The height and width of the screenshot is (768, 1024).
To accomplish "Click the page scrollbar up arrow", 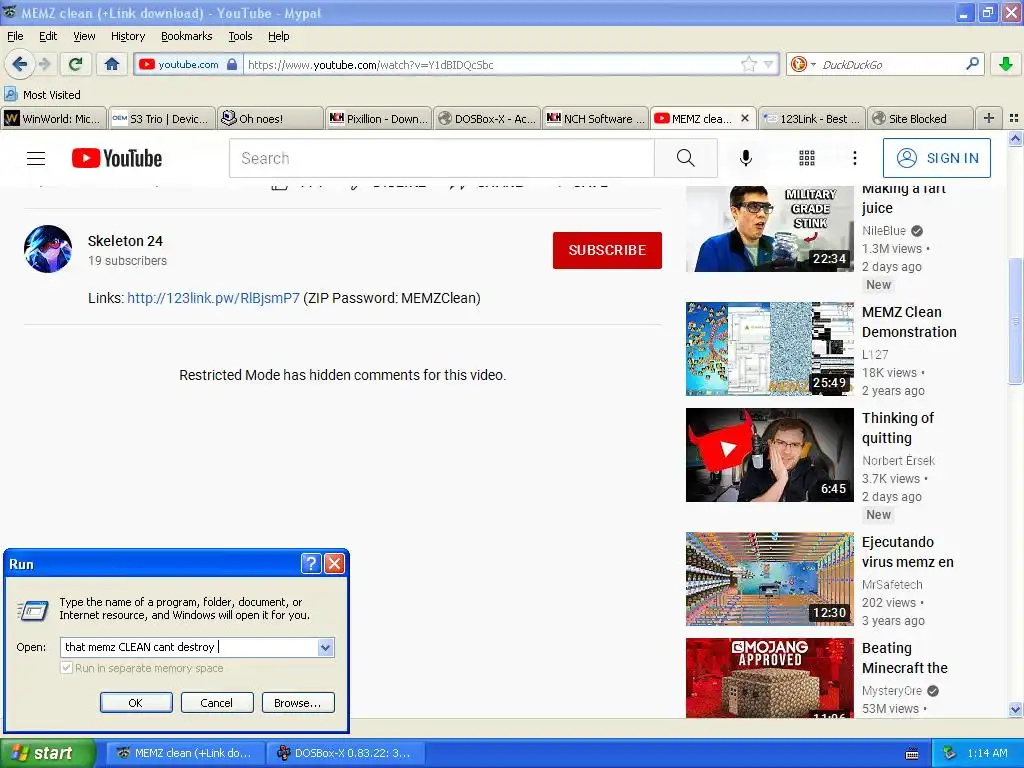I will [1015, 138].
